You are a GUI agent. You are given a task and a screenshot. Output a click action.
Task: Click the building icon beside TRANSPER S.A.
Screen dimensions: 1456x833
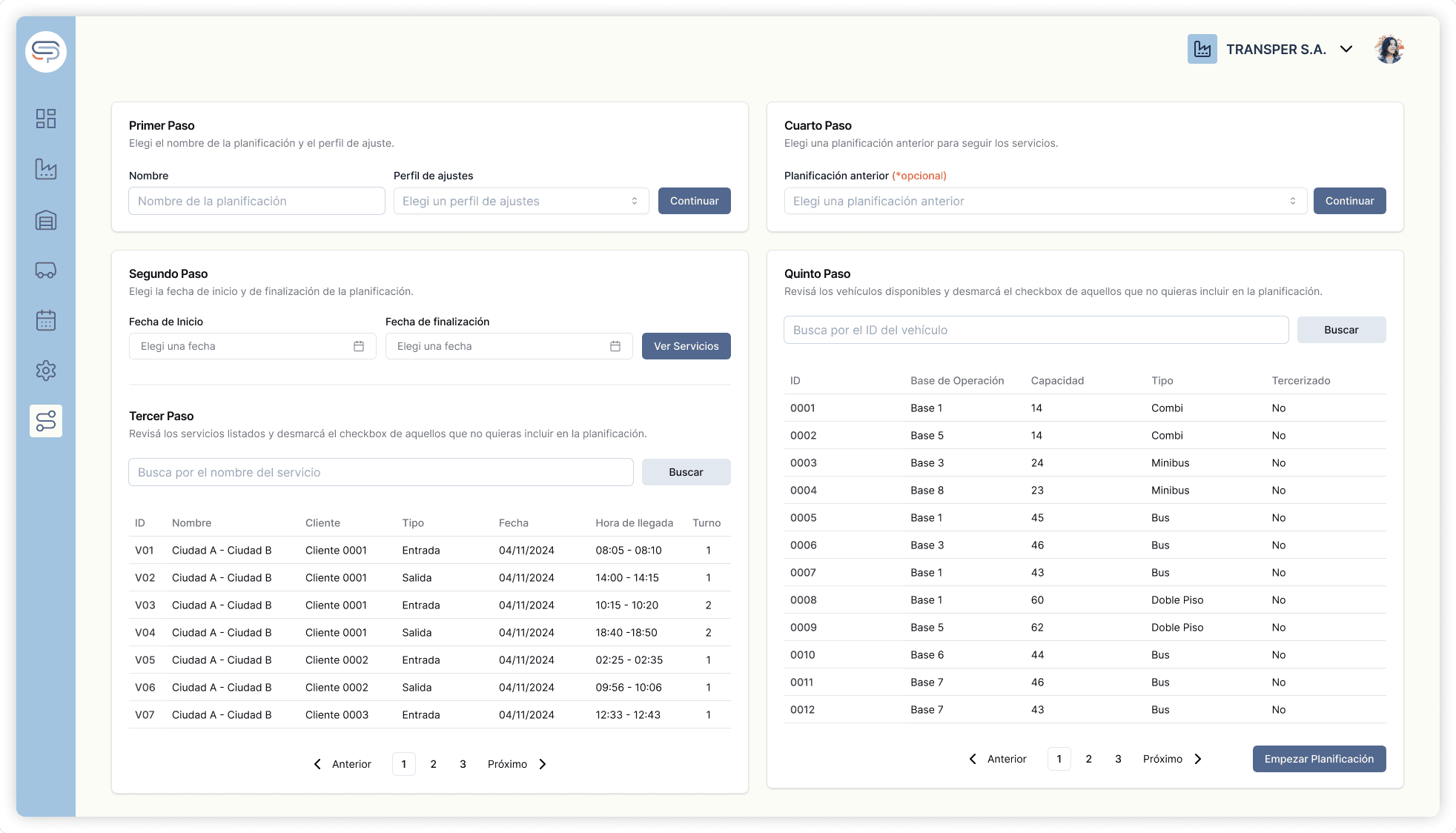pyautogui.click(x=1203, y=48)
